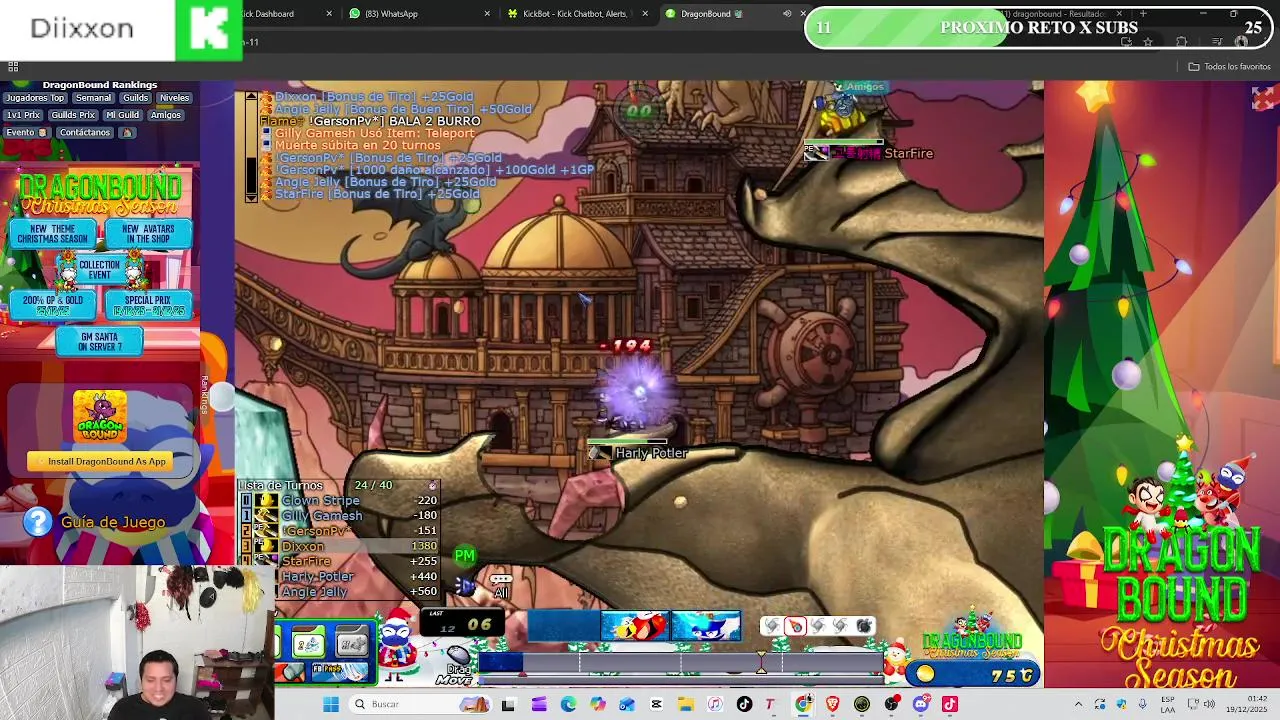Select StarFire in turn list
The height and width of the screenshot is (720, 1280).
coord(338,561)
